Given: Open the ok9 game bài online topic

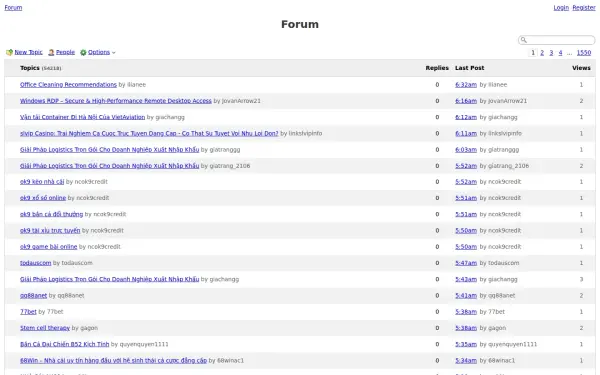Looking at the screenshot, I should [x=49, y=247].
